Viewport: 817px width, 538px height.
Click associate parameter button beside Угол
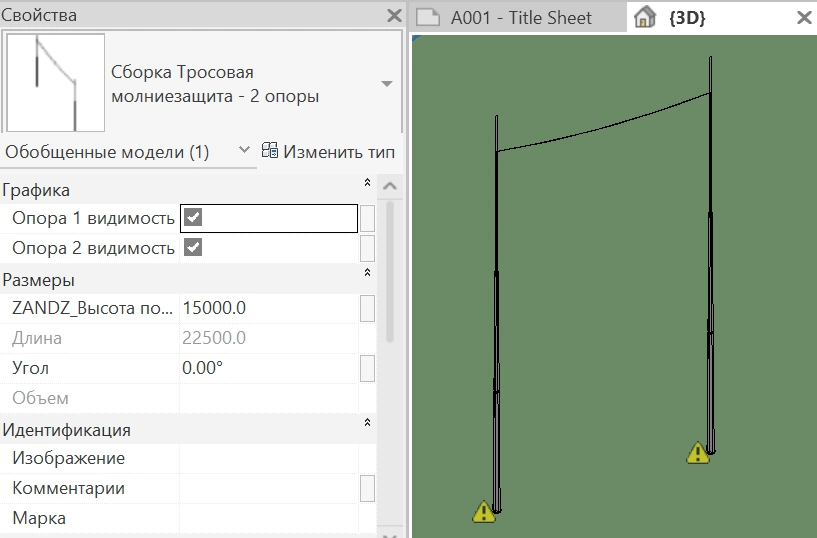pos(368,368)
